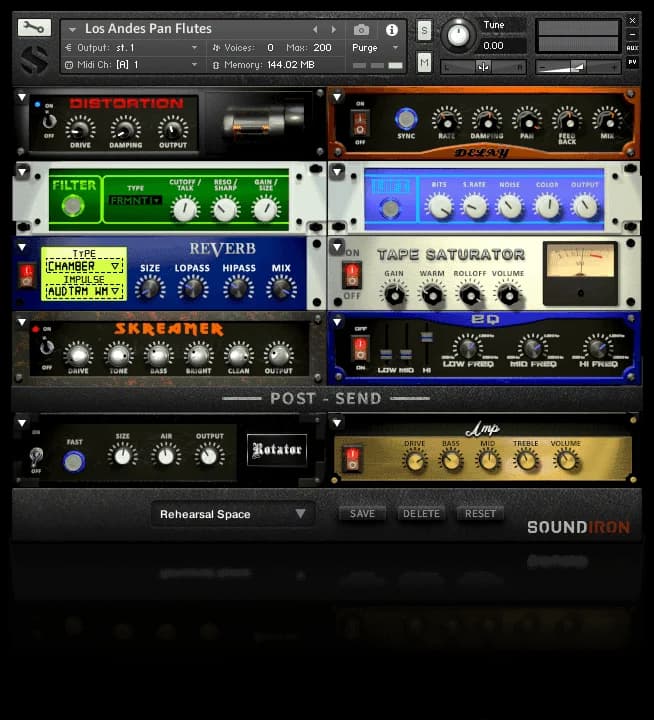Image resolution: width=654 pixels, height=720 pixels.
Task: Open the instrument info icon
Action: tap(391, 30)
